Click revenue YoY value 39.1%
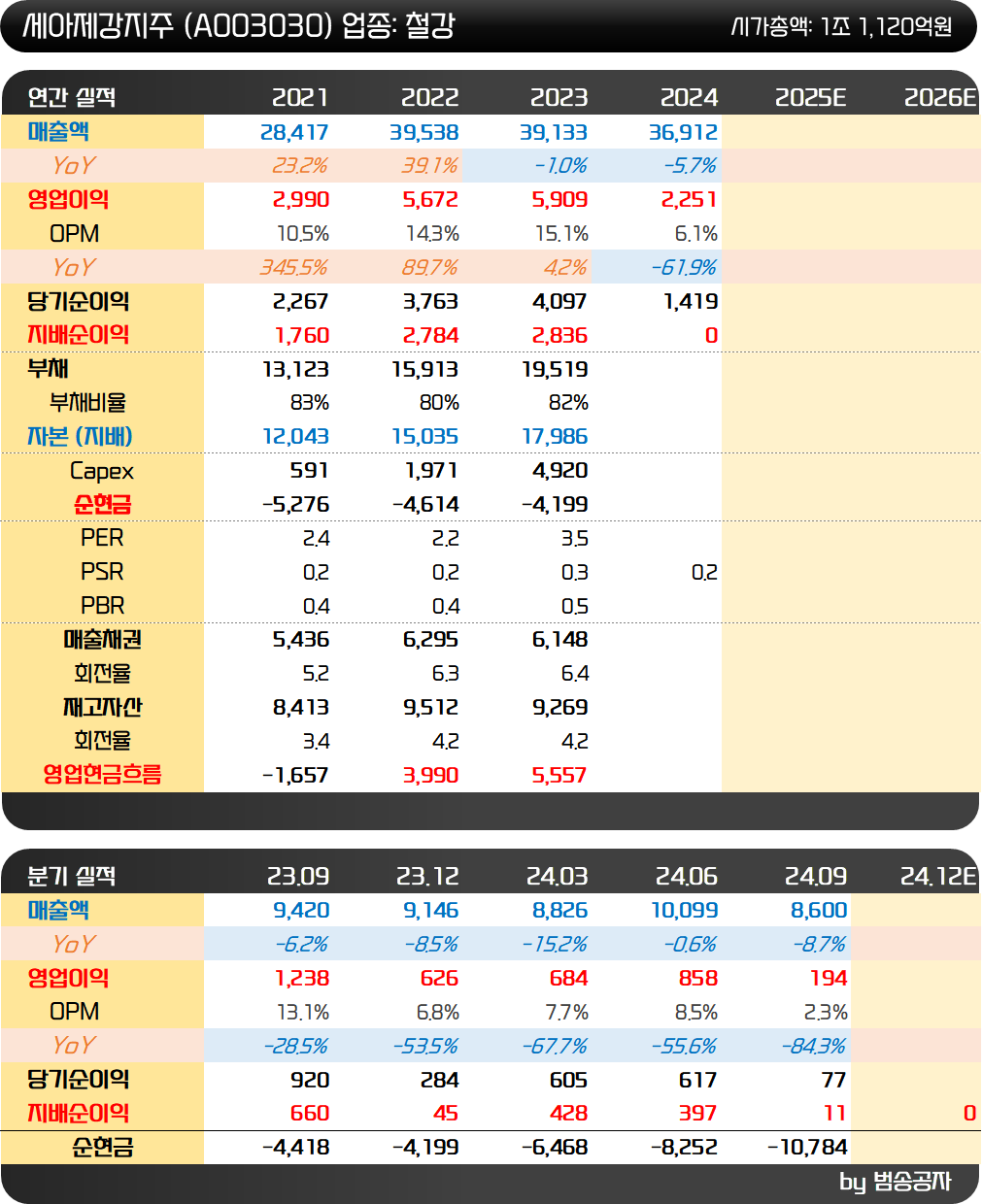The image size is (982, 1204). tap(429, 166)
